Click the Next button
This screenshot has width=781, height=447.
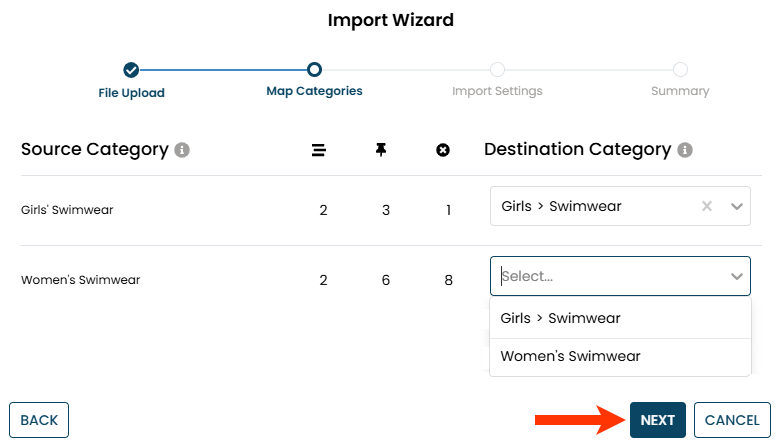click(x=658, y=420)
